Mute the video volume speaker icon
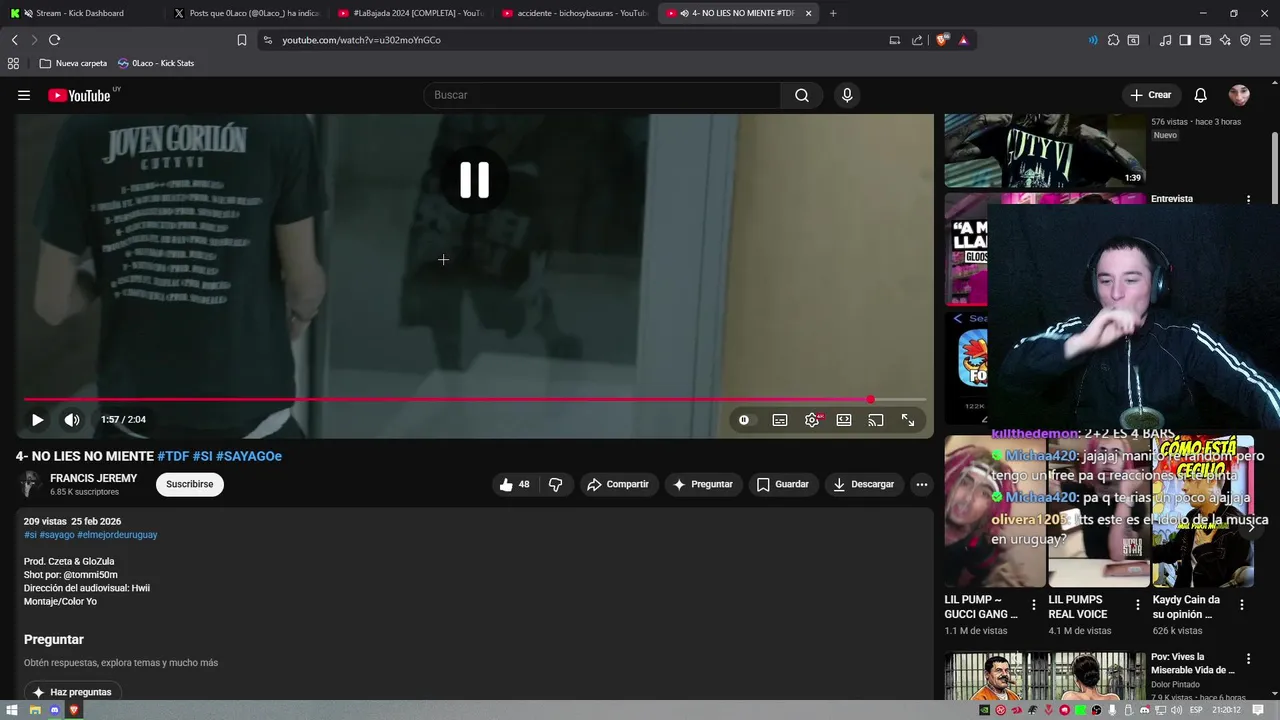This screenshot has width=1280, height=720. coord(72,420)
